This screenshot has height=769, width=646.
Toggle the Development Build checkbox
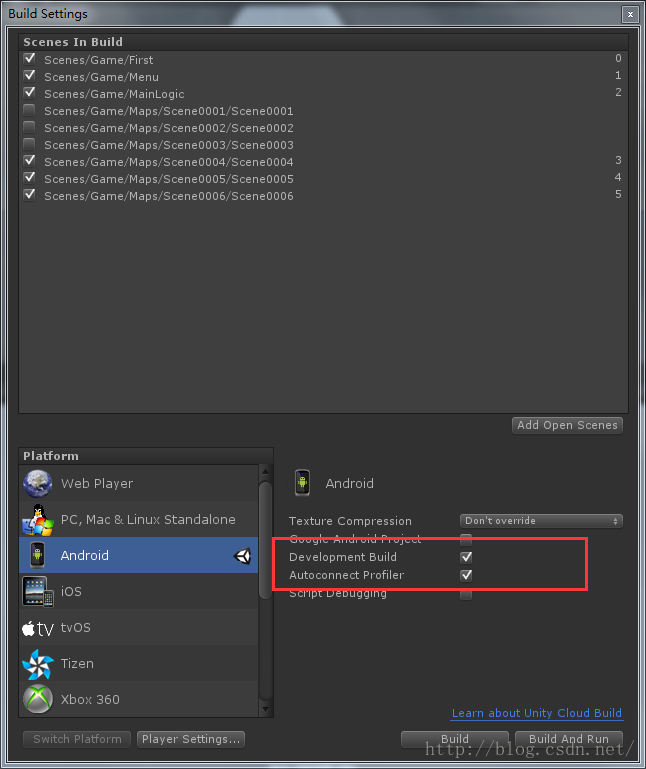click(x=466, y=557)
